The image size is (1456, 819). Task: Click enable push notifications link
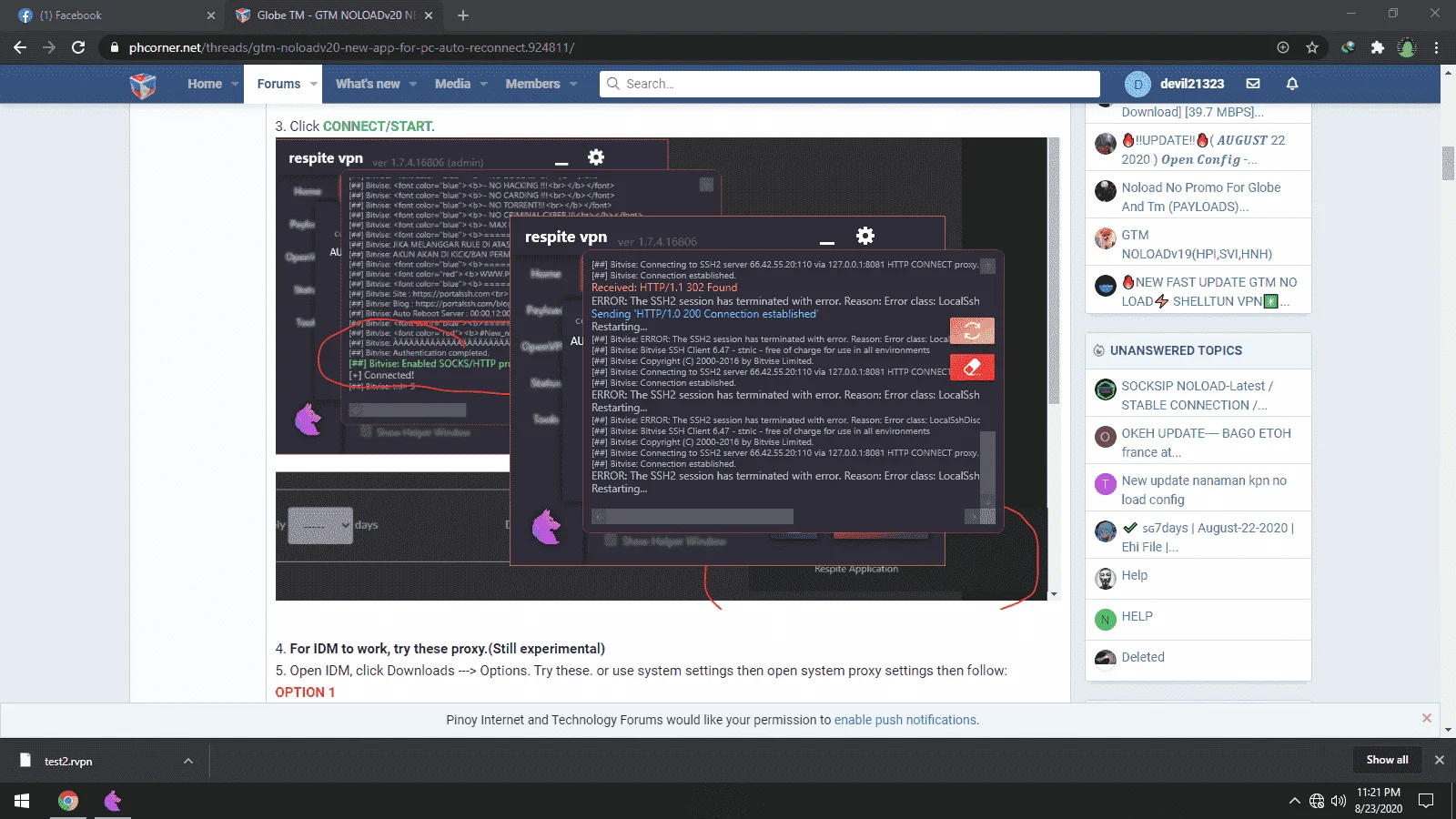[x=905, y=720]
